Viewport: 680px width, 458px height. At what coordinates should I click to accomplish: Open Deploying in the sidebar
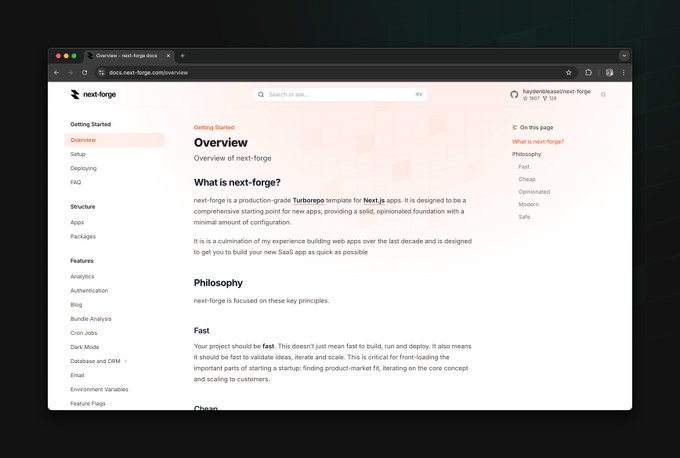click(x=83, y=168)
